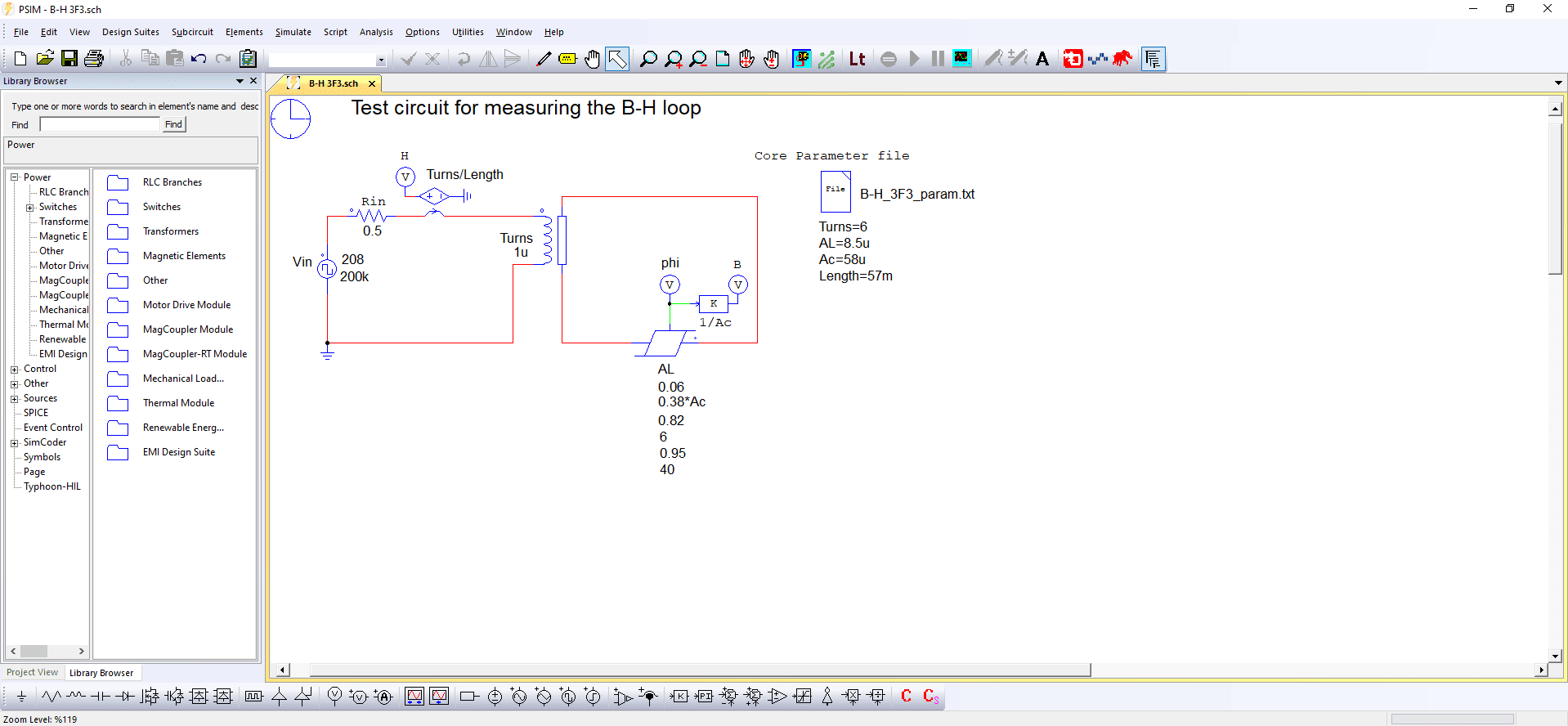Open the toolbar combo box dropdown
This screenshot has width=1568, height=726.
tap(380, 60)
